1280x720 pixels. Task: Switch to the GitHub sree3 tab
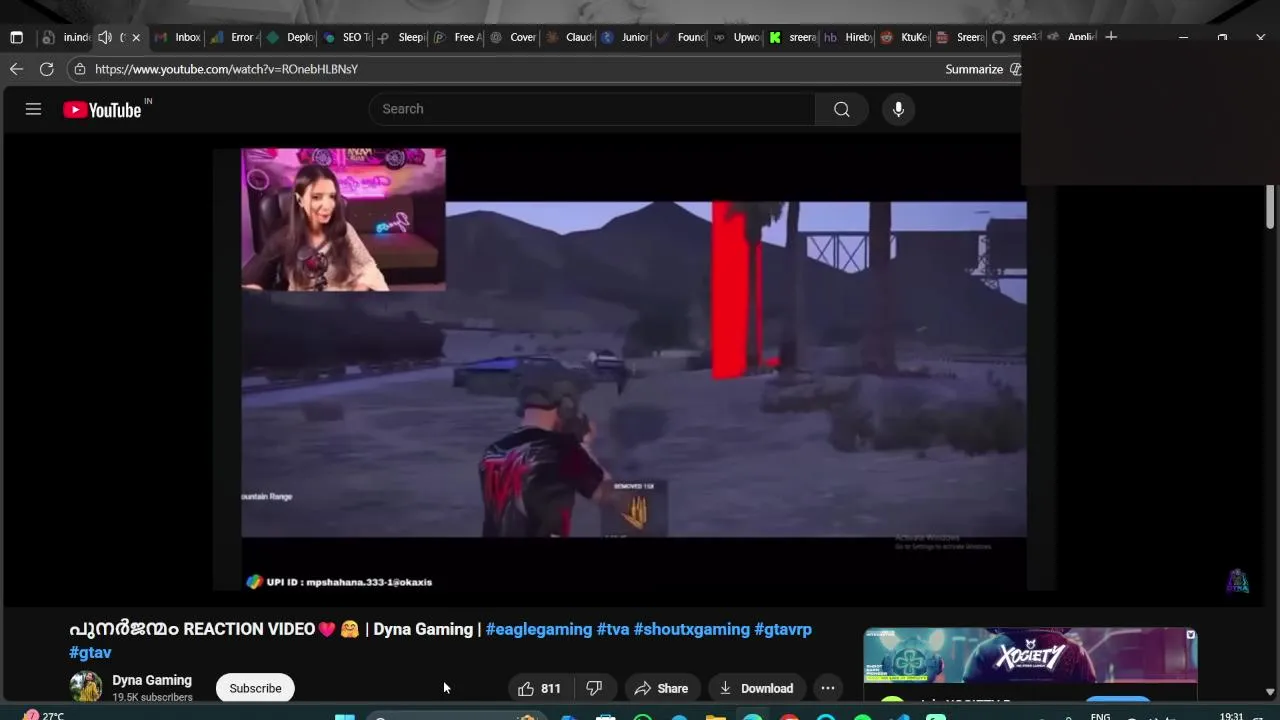coord(1016,37)
